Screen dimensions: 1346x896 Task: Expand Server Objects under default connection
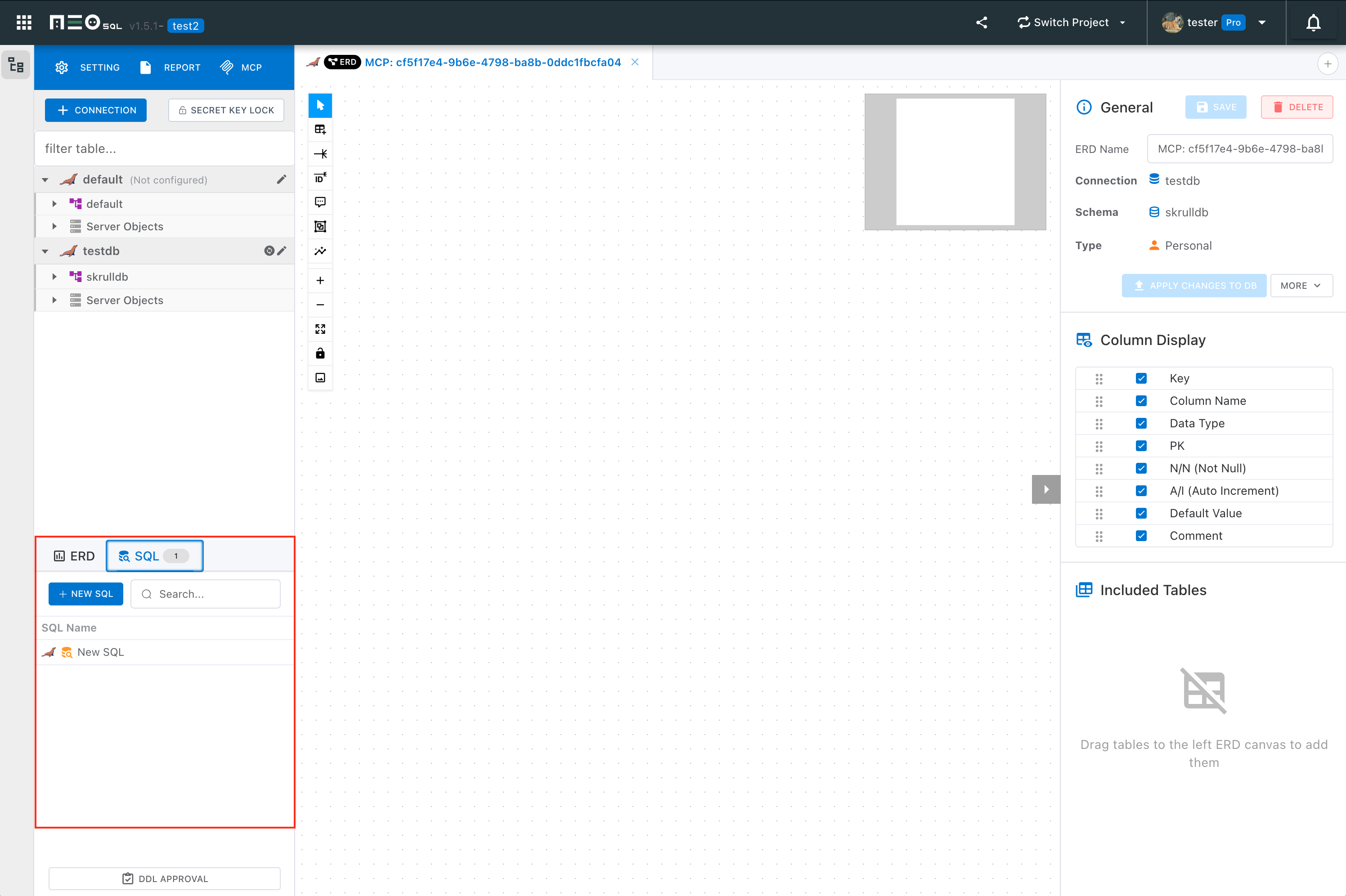pos(54,226)
